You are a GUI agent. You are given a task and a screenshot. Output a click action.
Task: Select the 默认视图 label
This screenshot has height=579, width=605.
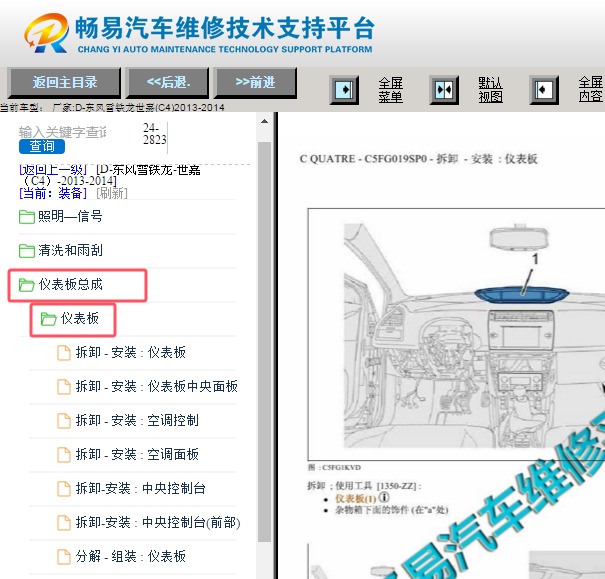490,90
